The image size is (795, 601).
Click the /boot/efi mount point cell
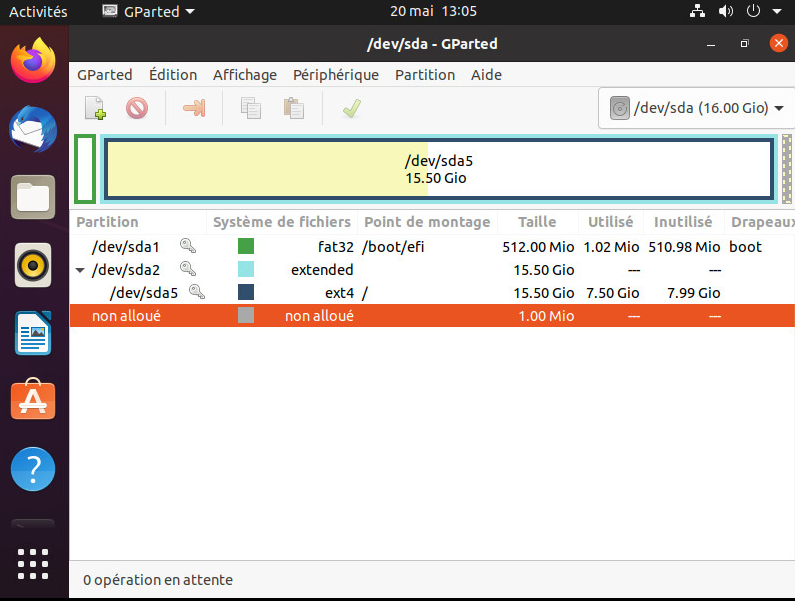[393, 247]
